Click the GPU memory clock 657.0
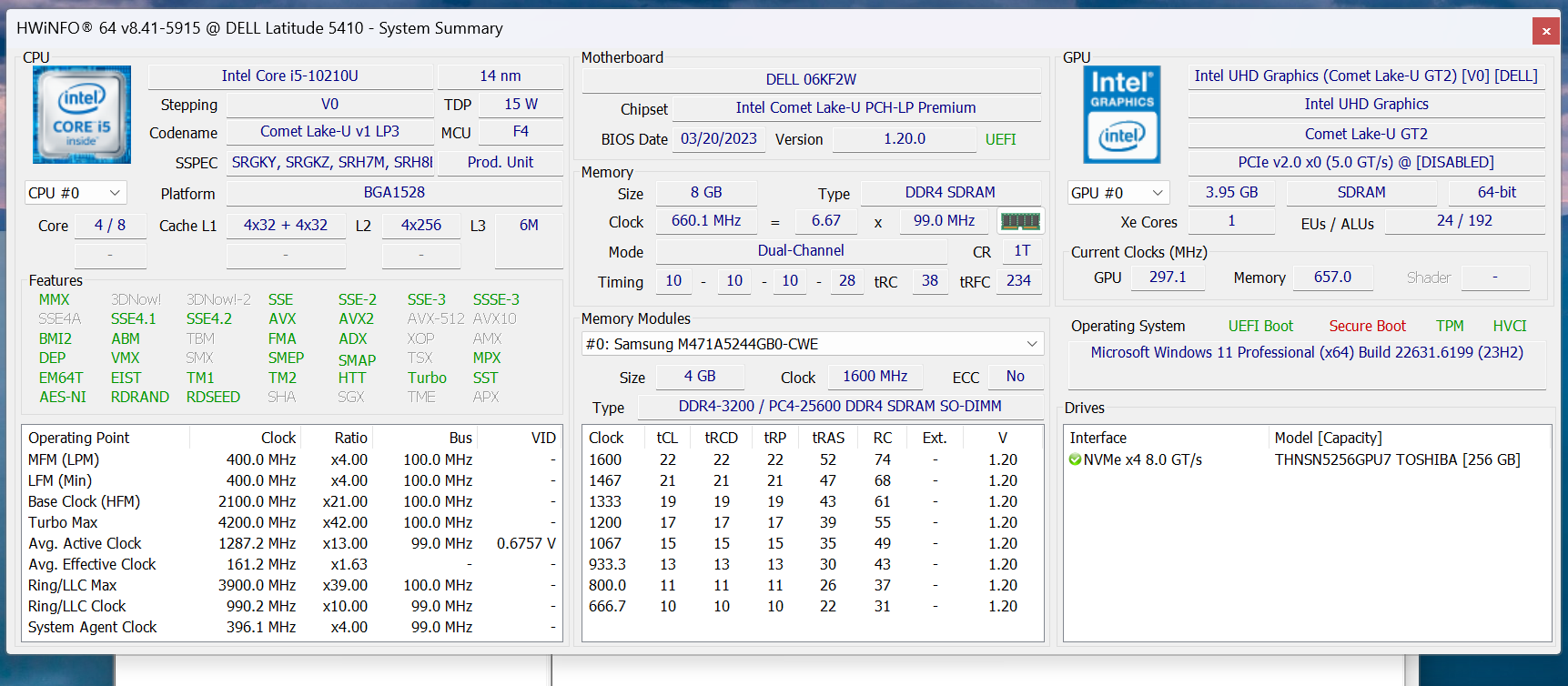This screenshot has height=686, width=1568. point(1332,277)
